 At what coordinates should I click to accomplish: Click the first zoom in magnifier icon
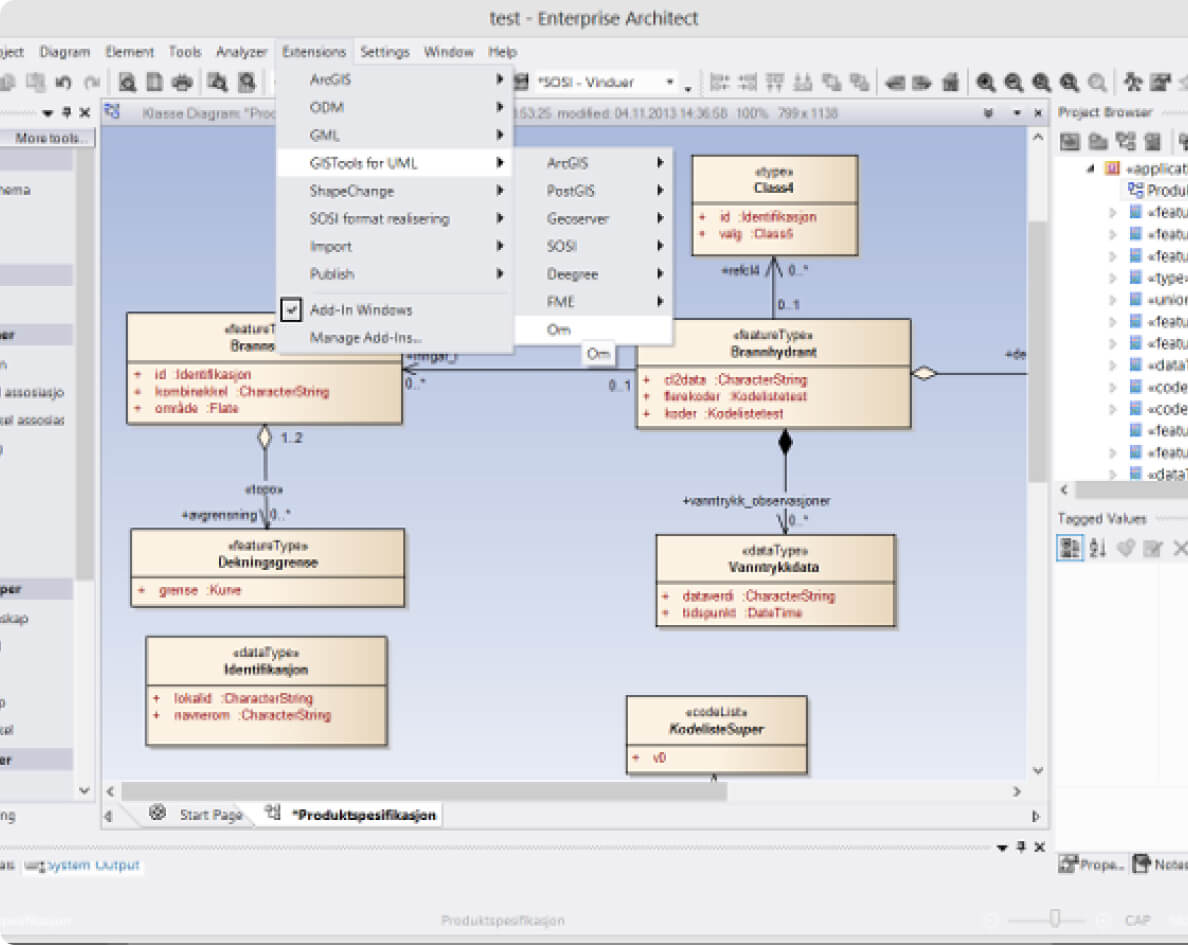[x=986, y=82]
